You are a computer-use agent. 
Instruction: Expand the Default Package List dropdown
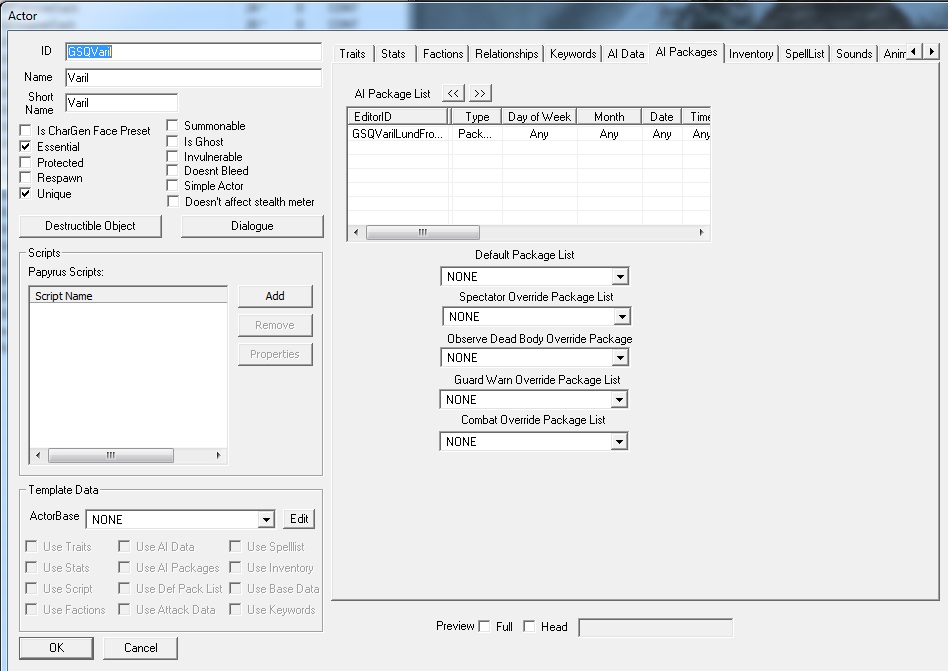(620, 277)
